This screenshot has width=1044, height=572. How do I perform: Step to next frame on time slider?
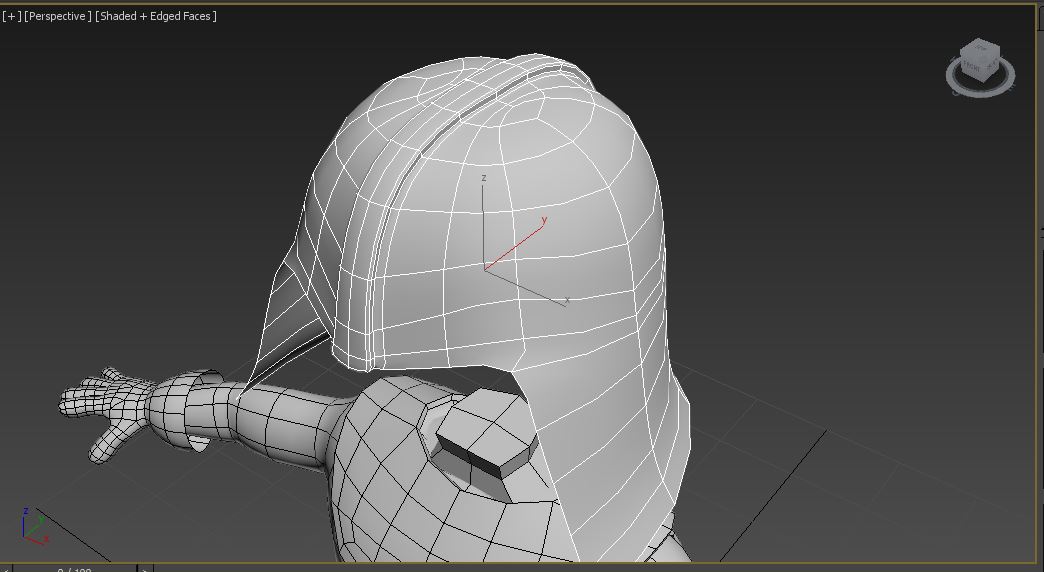pos(144,568)
